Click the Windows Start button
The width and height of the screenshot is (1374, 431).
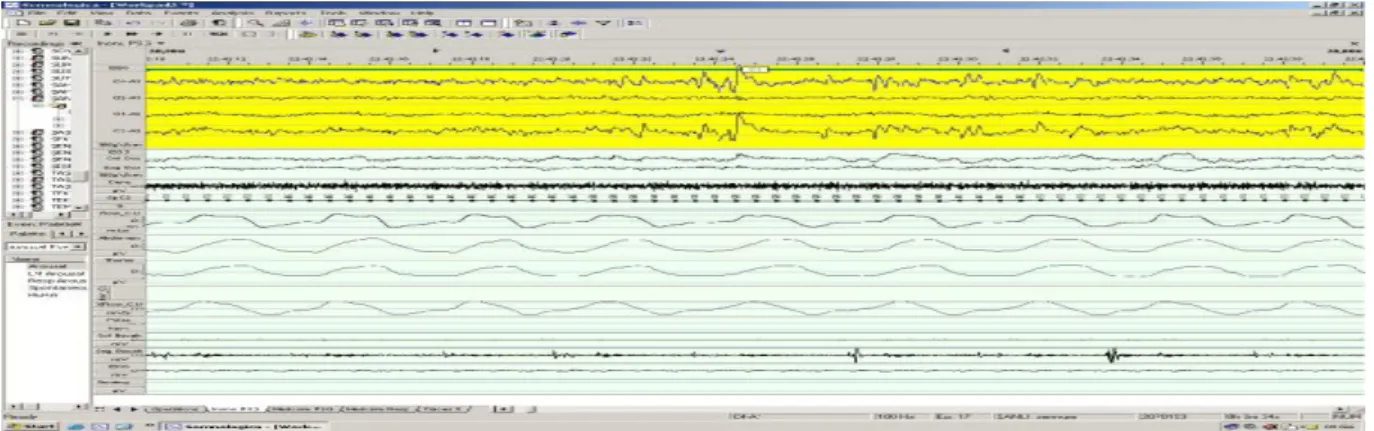click(x=28, y=425)
